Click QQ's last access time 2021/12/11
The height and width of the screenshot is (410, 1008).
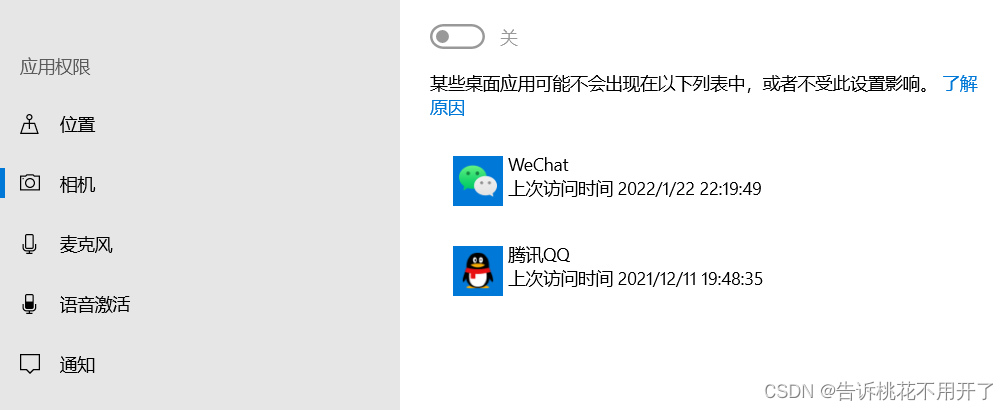(x=635, y=279)
